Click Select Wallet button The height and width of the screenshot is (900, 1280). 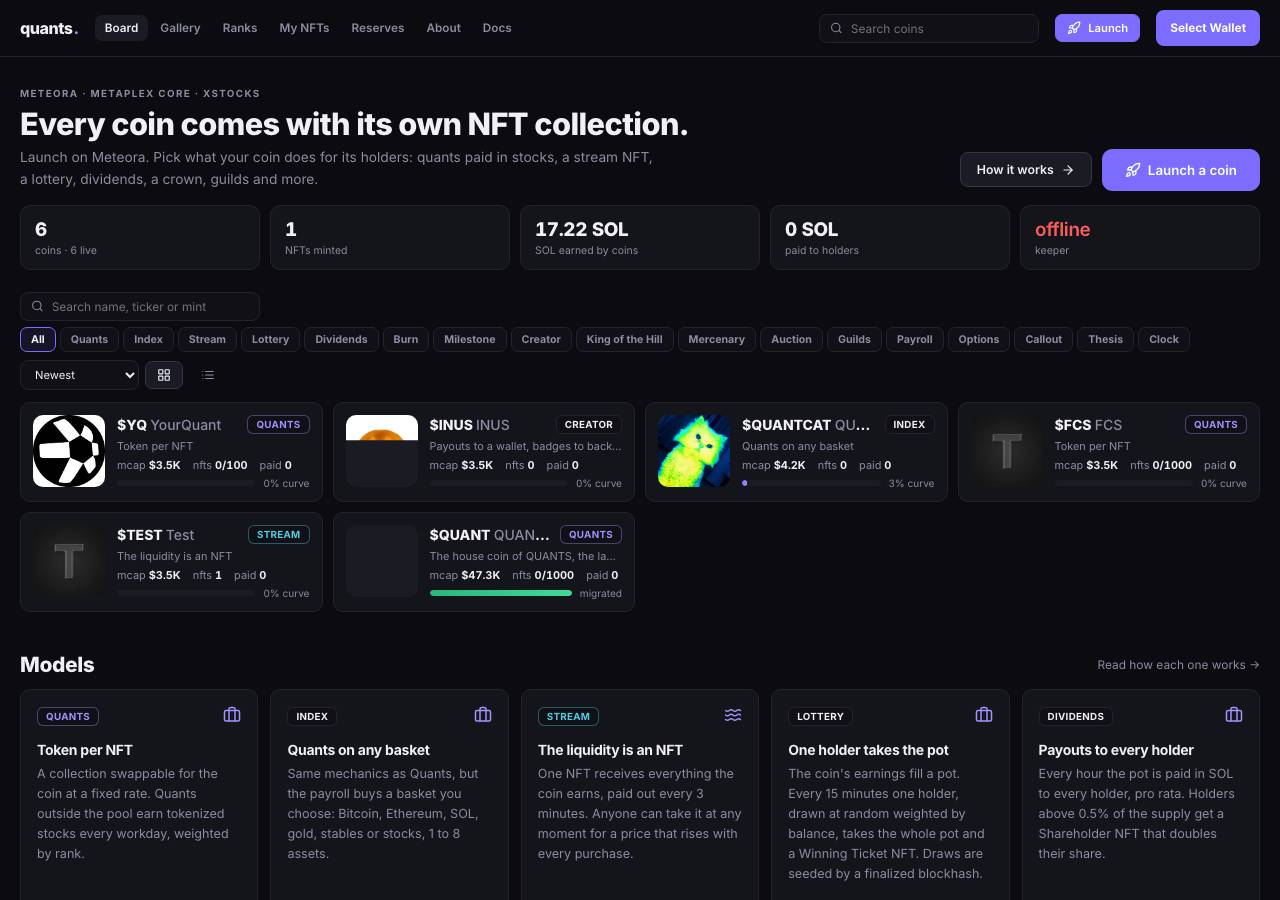[1208, 28]
